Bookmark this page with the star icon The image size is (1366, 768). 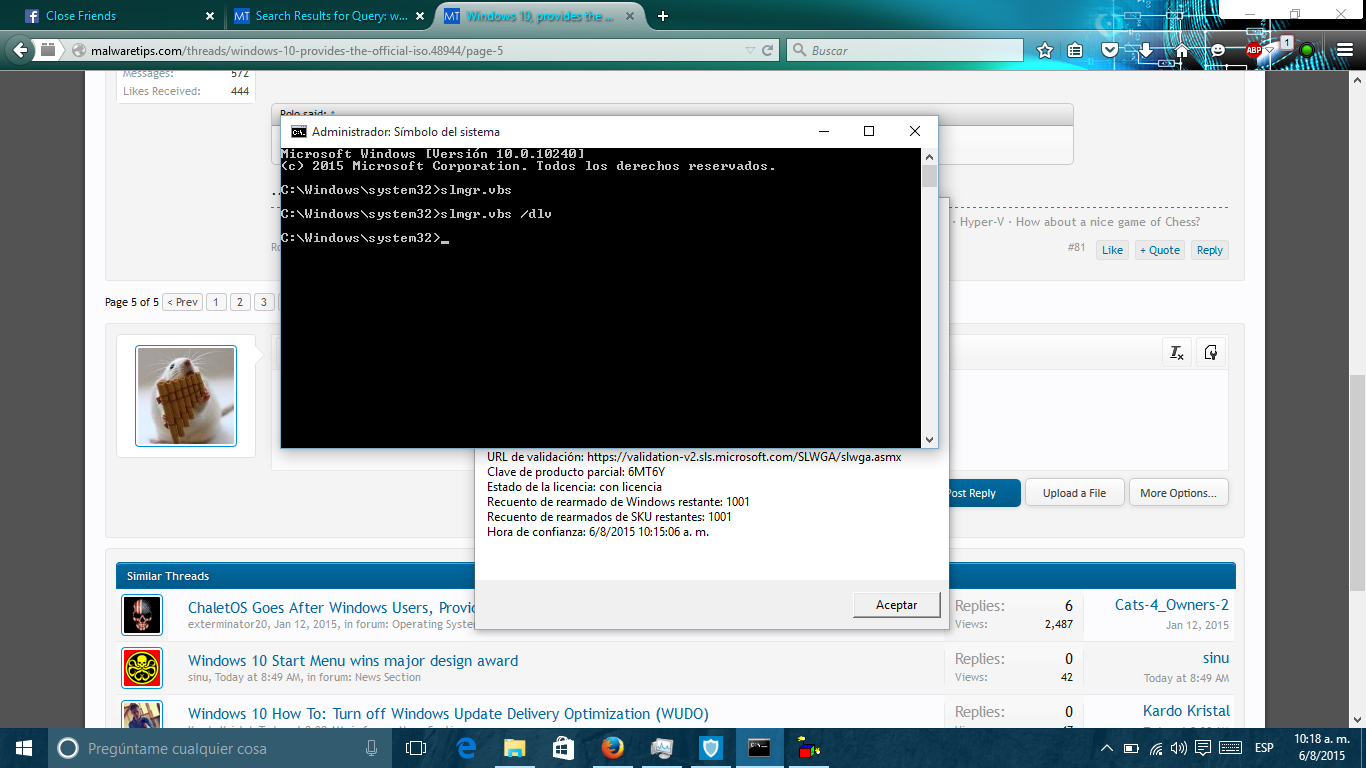point(1045,50)
